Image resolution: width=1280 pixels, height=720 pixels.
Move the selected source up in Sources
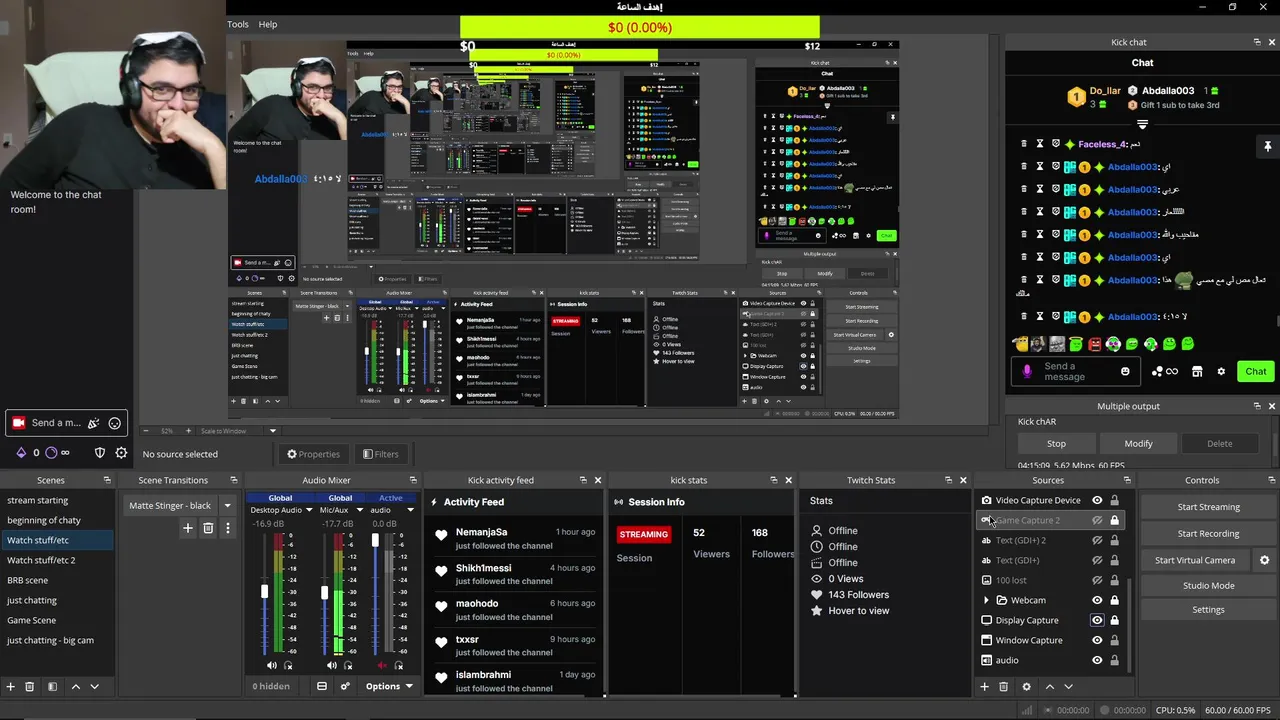[x=1050, y=687]
